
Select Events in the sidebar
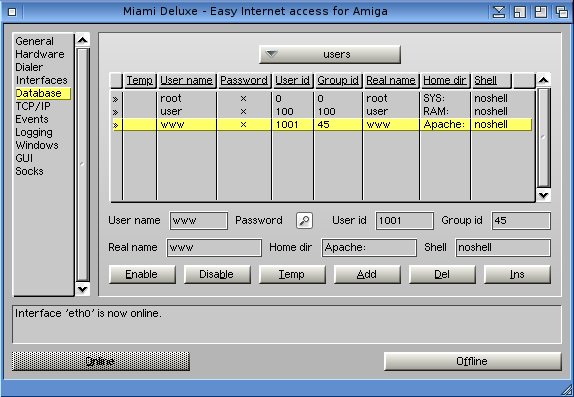point(31,119)
